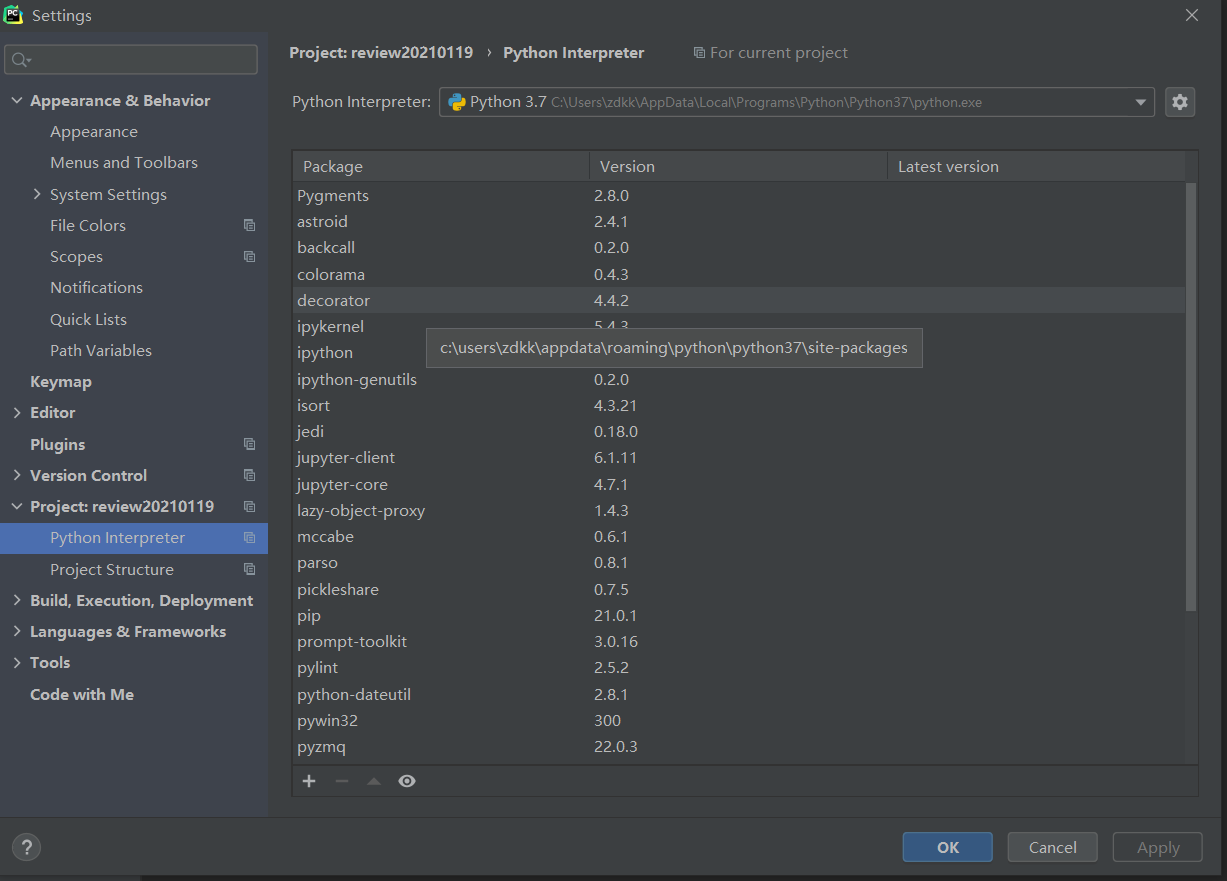Open Quick Lists settings
The image size is (1227, 881).
[x=88, y=320]
